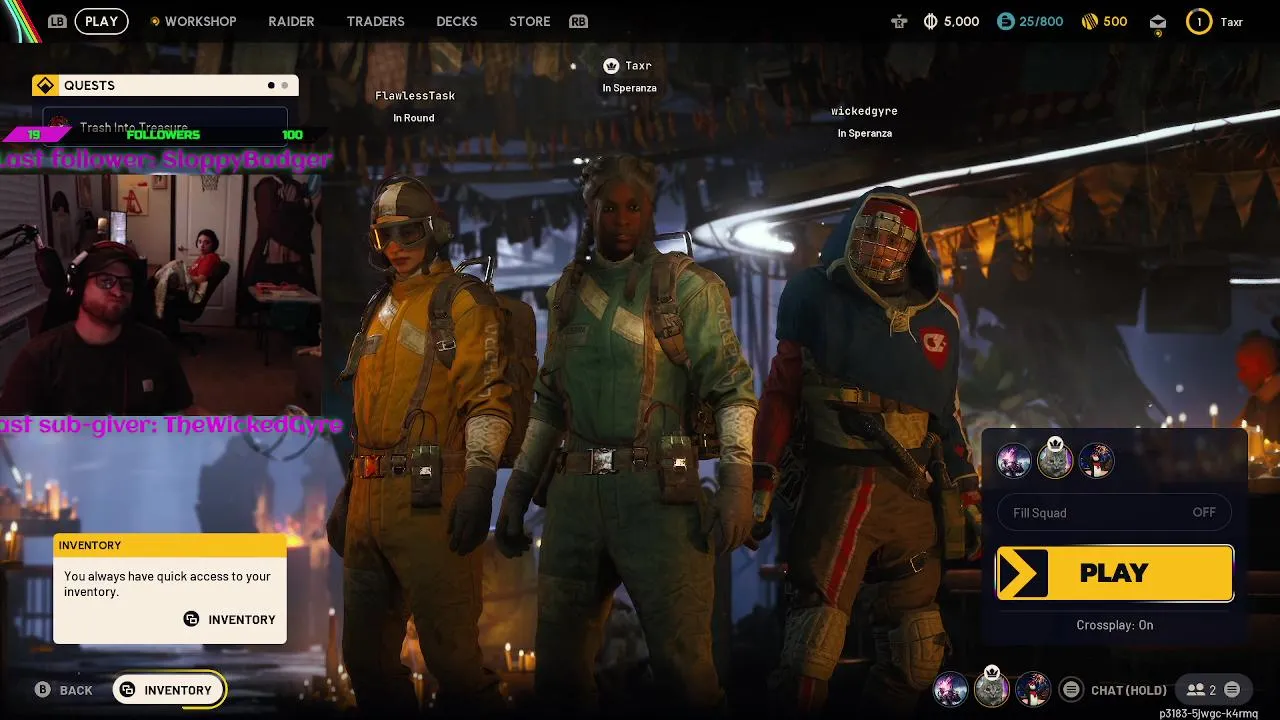Click the cat leader avatar in play panel
Viewport: 1280px width, 720px height.
click(1054, 461)
